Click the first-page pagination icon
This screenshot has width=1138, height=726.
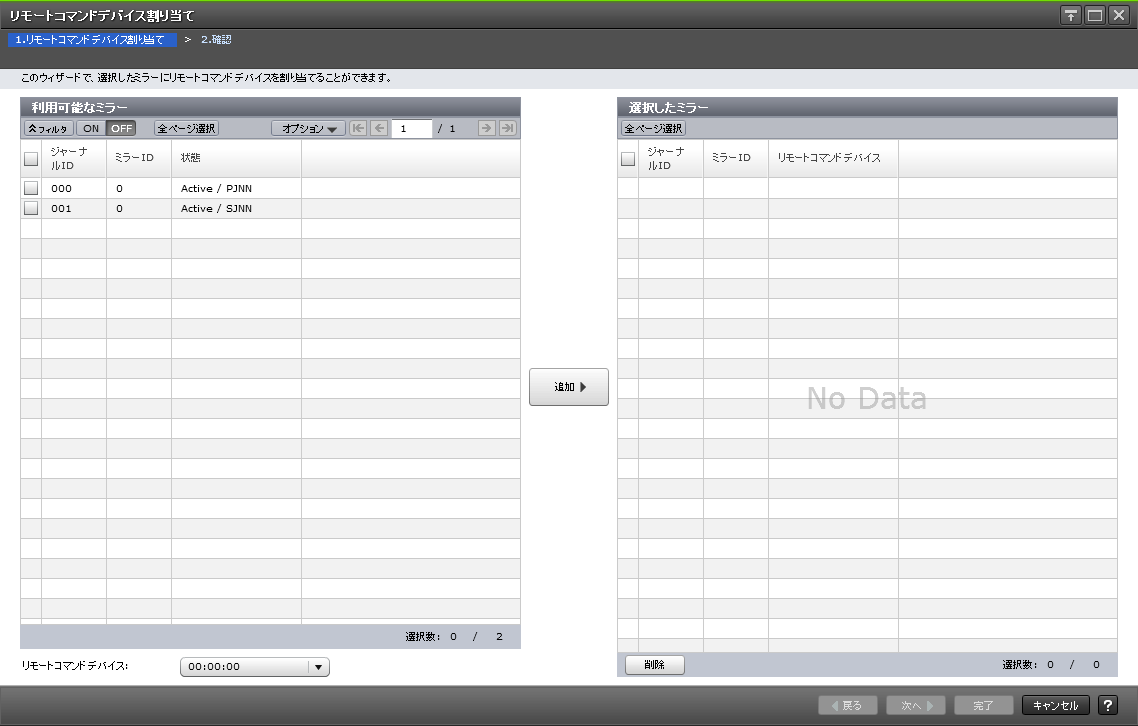(x=357, y=128)
